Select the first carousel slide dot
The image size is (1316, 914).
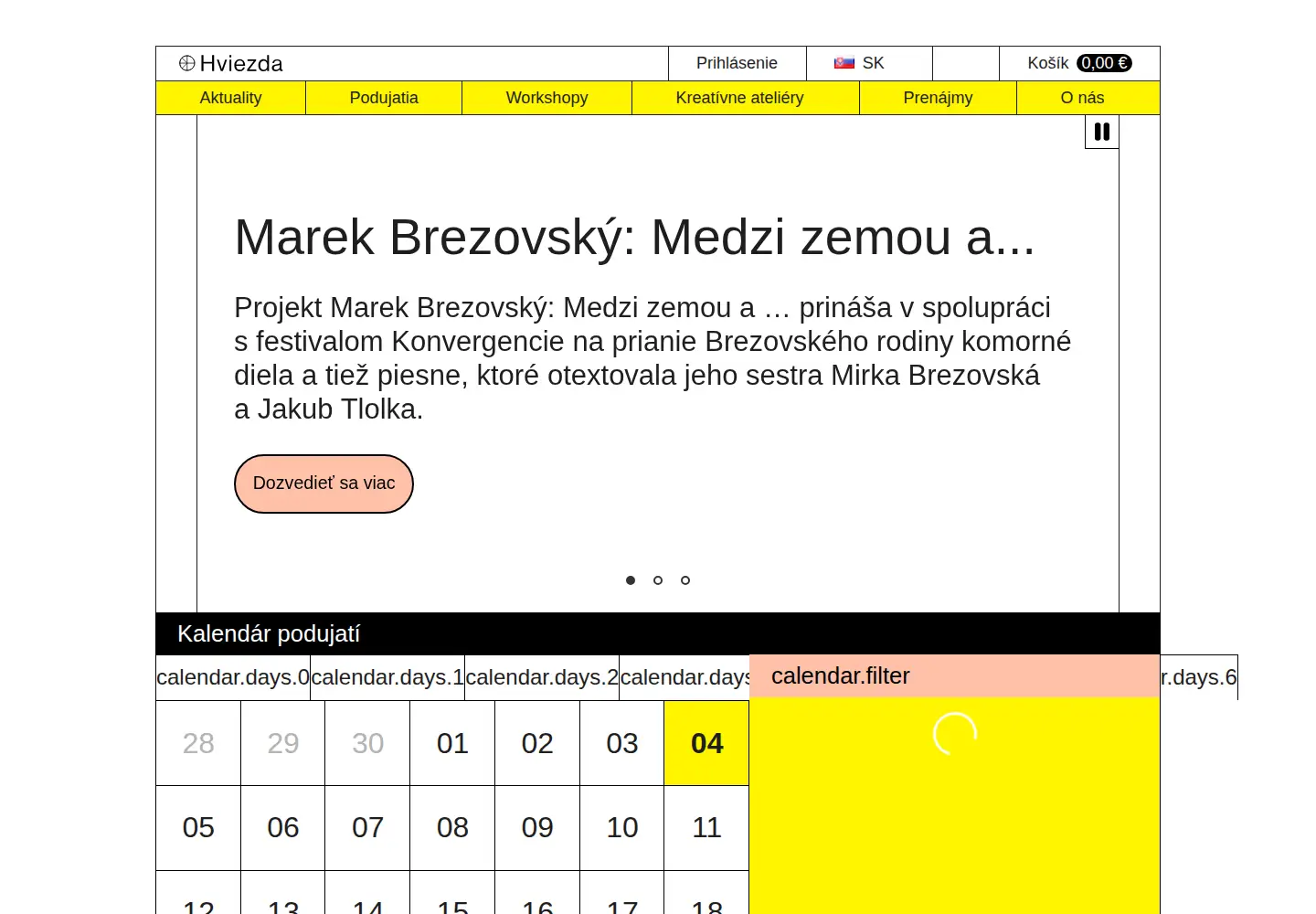[631, 580]
